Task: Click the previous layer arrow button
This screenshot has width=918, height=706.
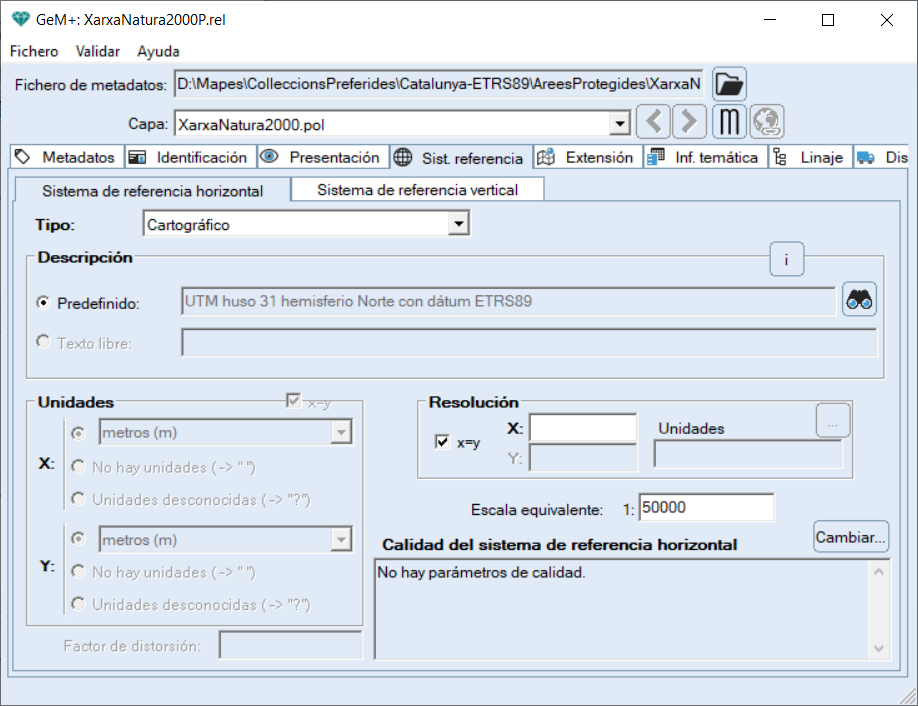Action: click(654, 122)
